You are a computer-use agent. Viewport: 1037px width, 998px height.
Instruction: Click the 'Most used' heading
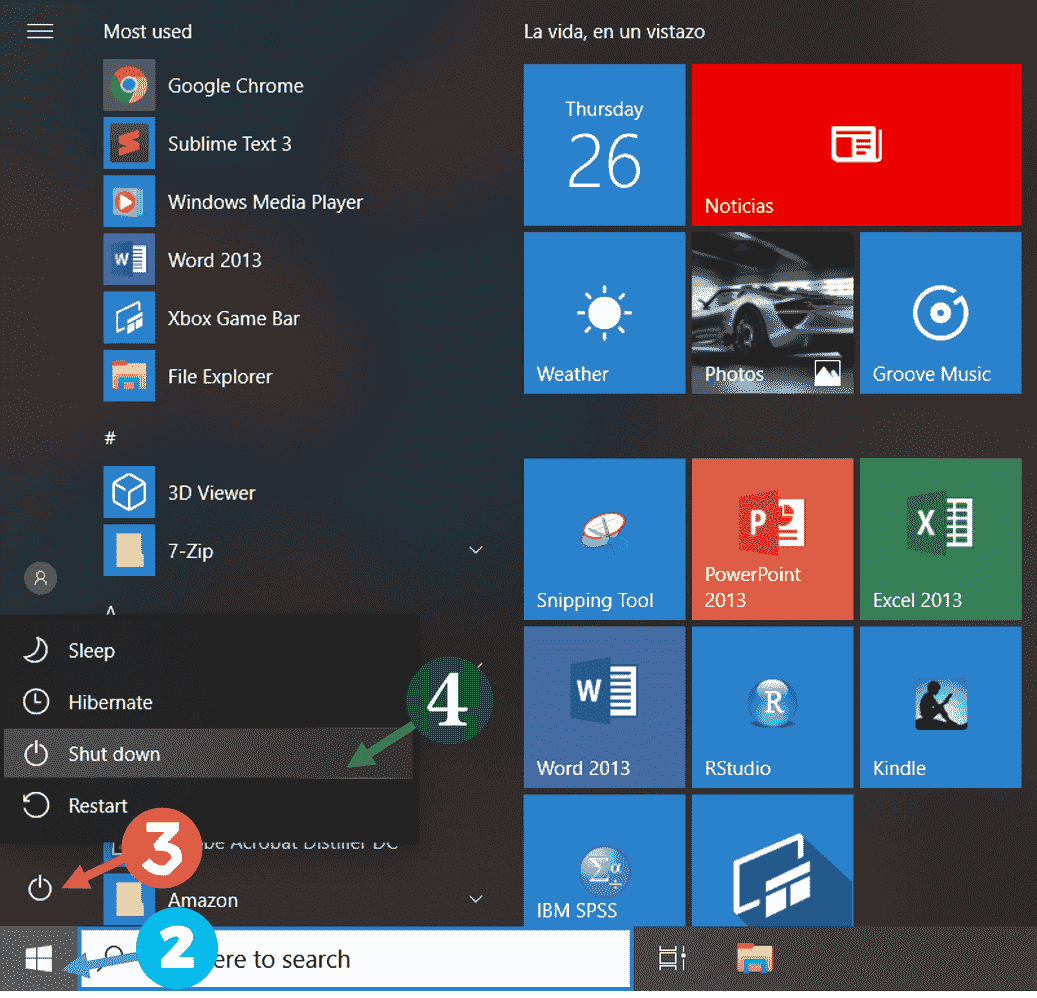tap(147, 32)
